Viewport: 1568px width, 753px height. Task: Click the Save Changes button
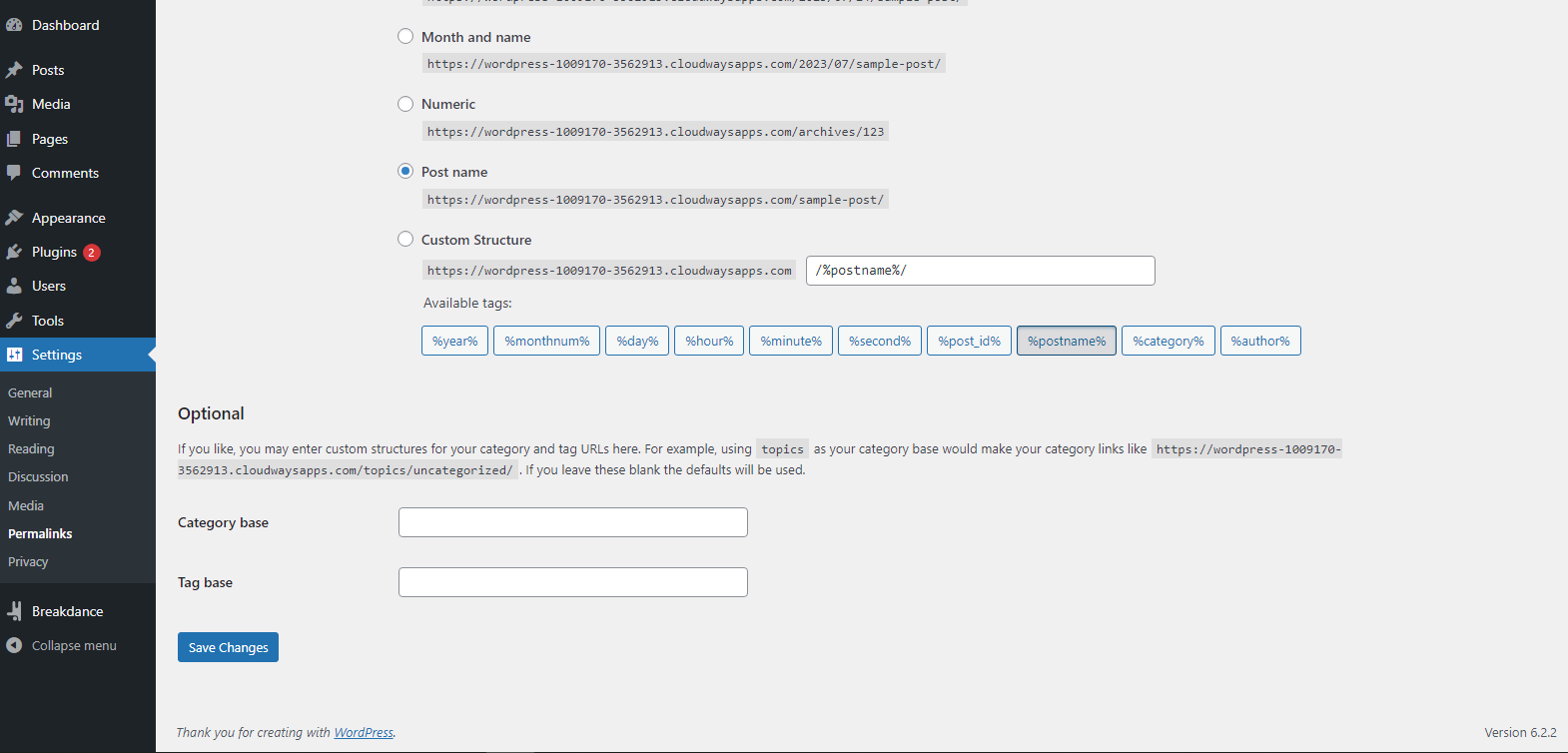tap(228, 647)
